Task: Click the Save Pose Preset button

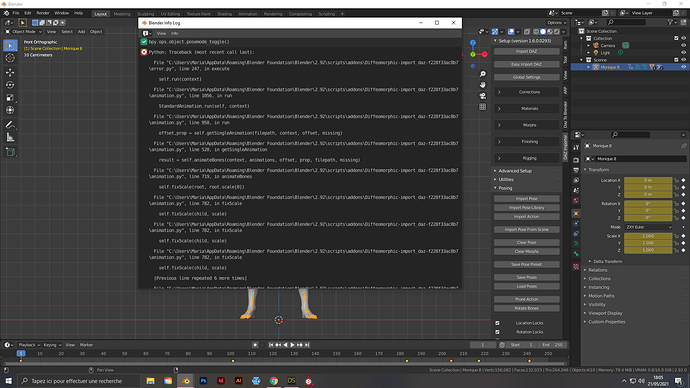Action: (x=527, y=264)
